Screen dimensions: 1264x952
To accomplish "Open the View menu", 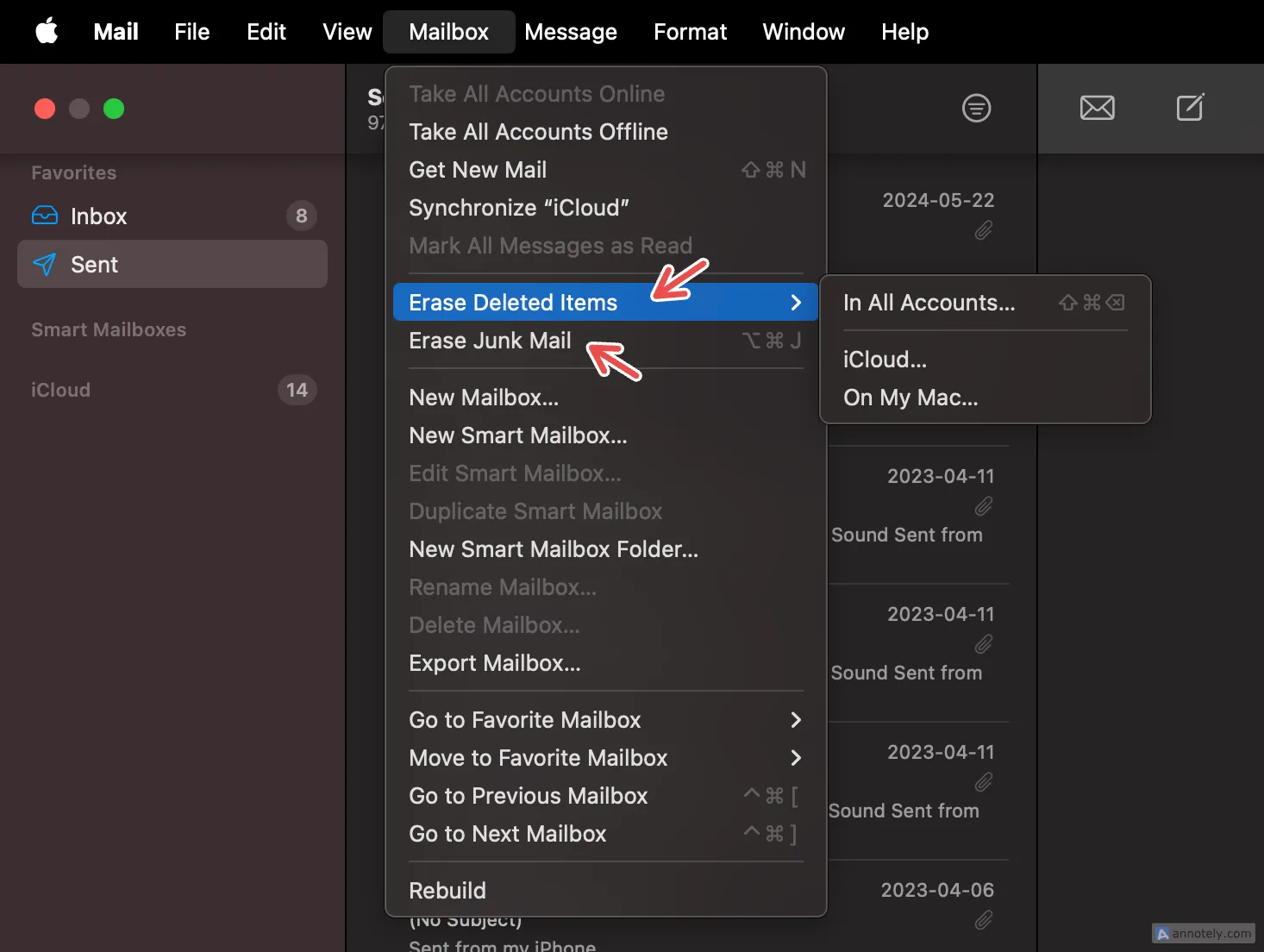I will point(347,32).
